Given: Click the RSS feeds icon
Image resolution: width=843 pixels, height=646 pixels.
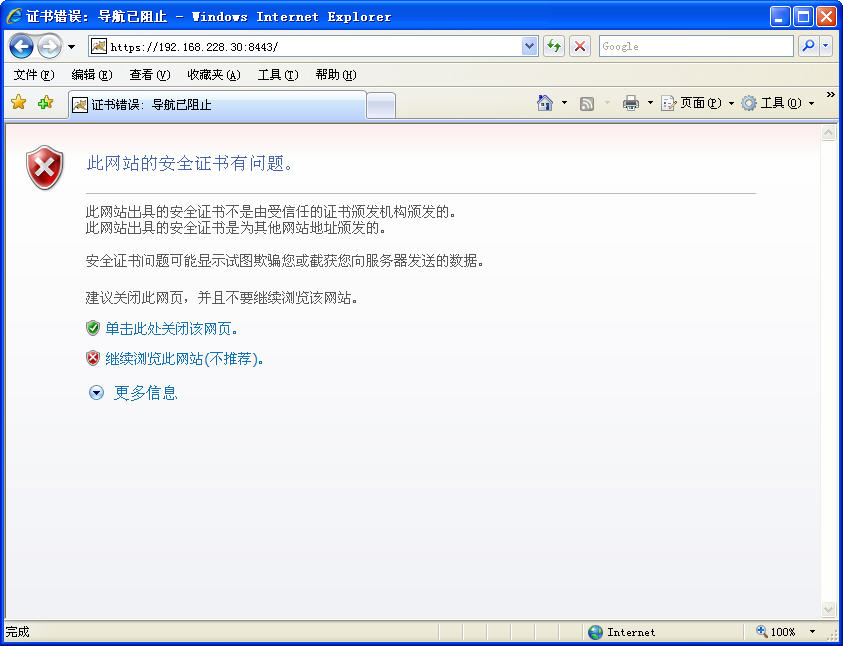Looking at the screenshot, I should [x=587, y=103].
